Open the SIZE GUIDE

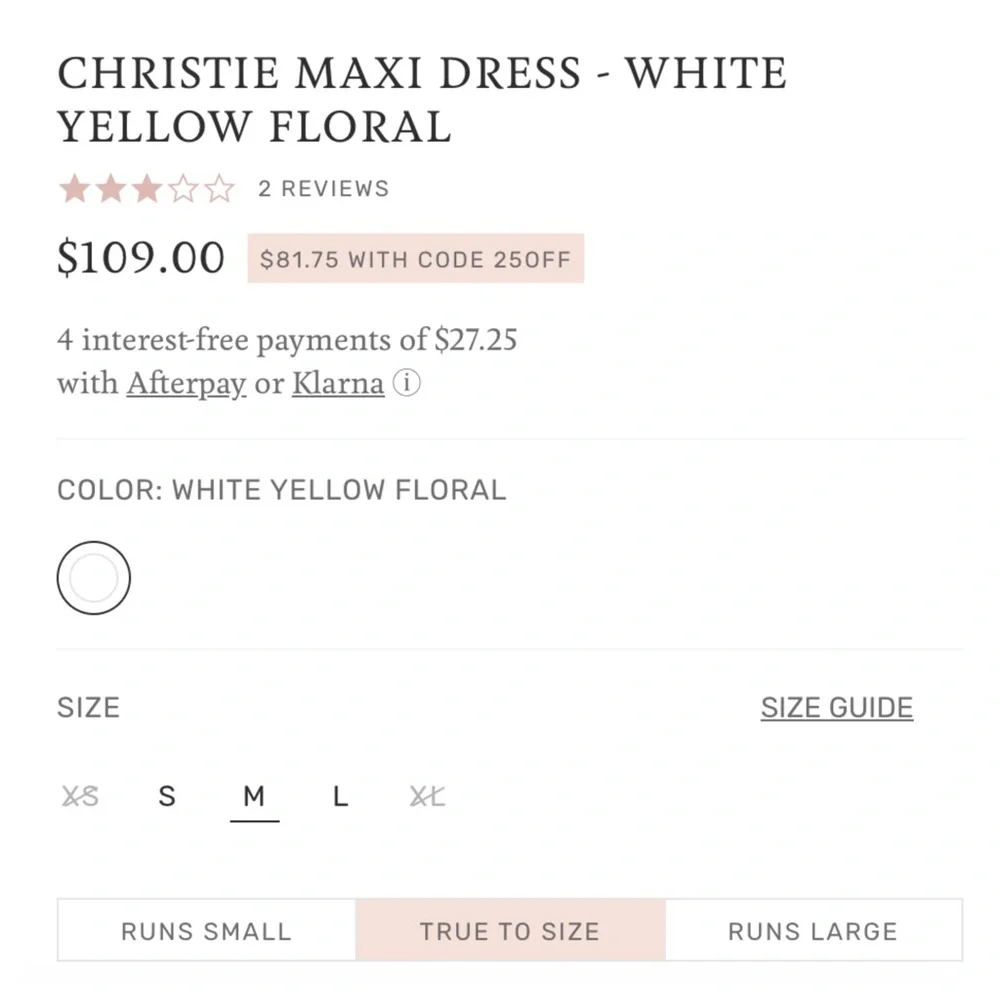[837, 707]
